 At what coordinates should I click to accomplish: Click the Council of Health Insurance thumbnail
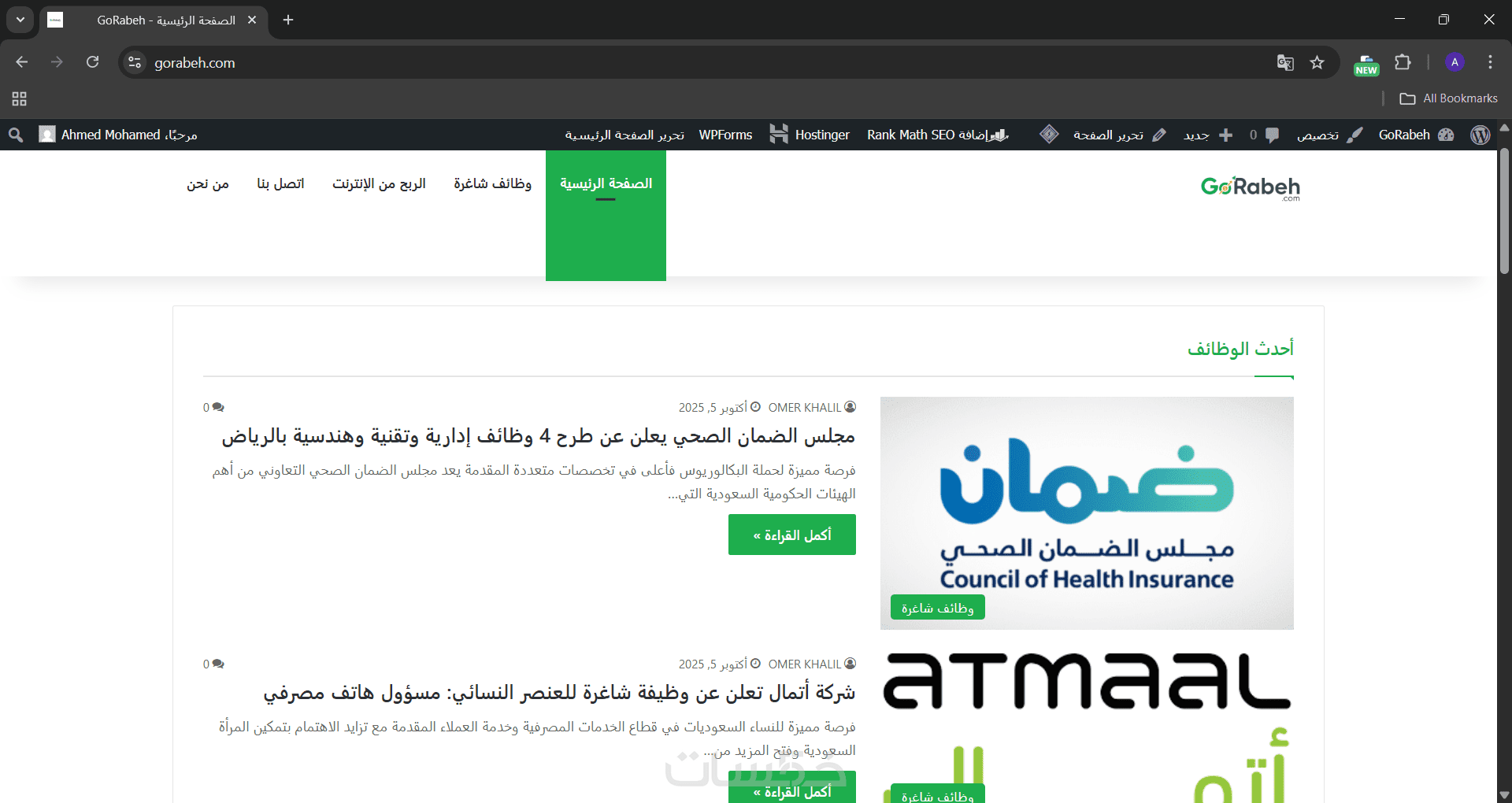click(1087, 513)
